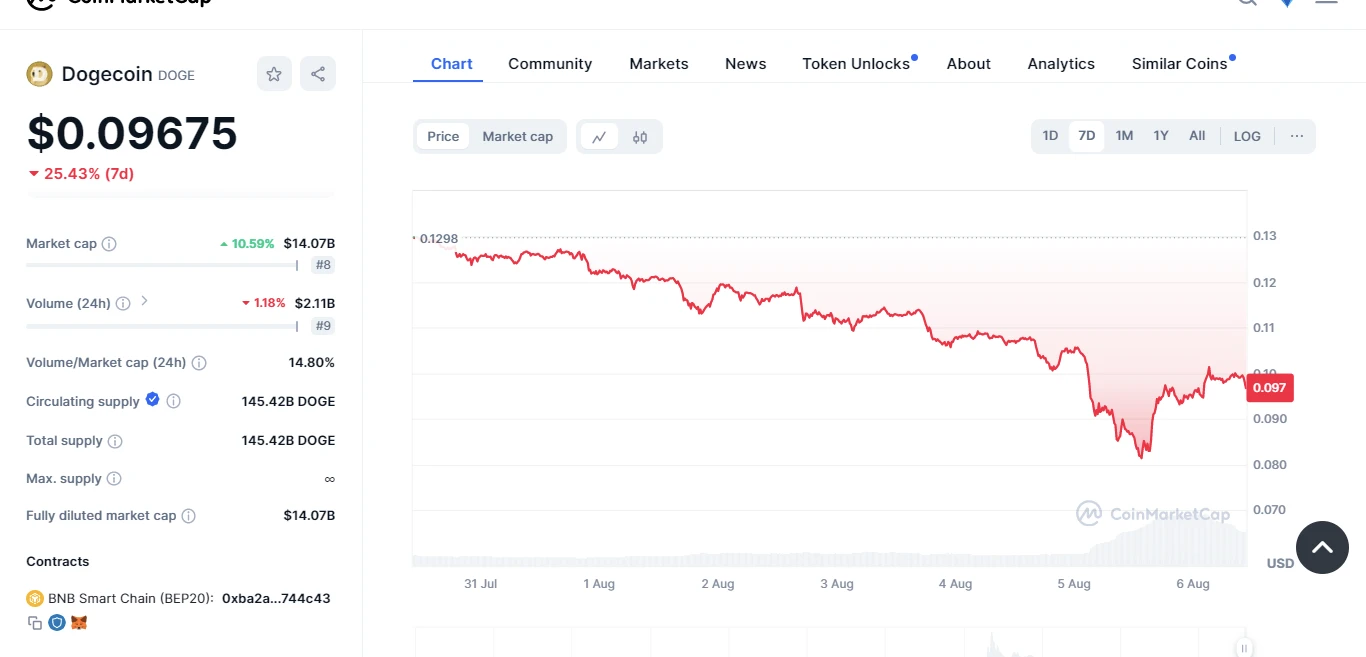Open the hamburger menu in header
Viewport: 1366px width, 657px height.
coord(1326,2)
